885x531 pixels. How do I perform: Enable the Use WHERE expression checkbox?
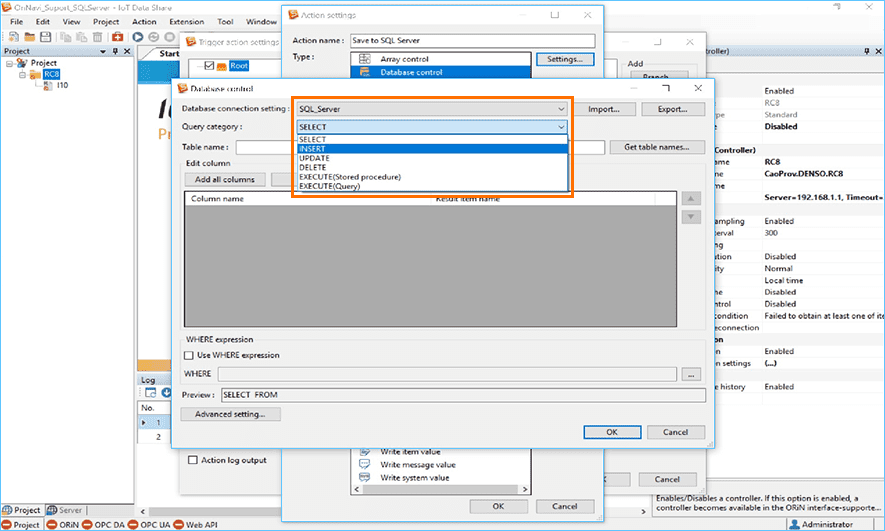(189, 355)
